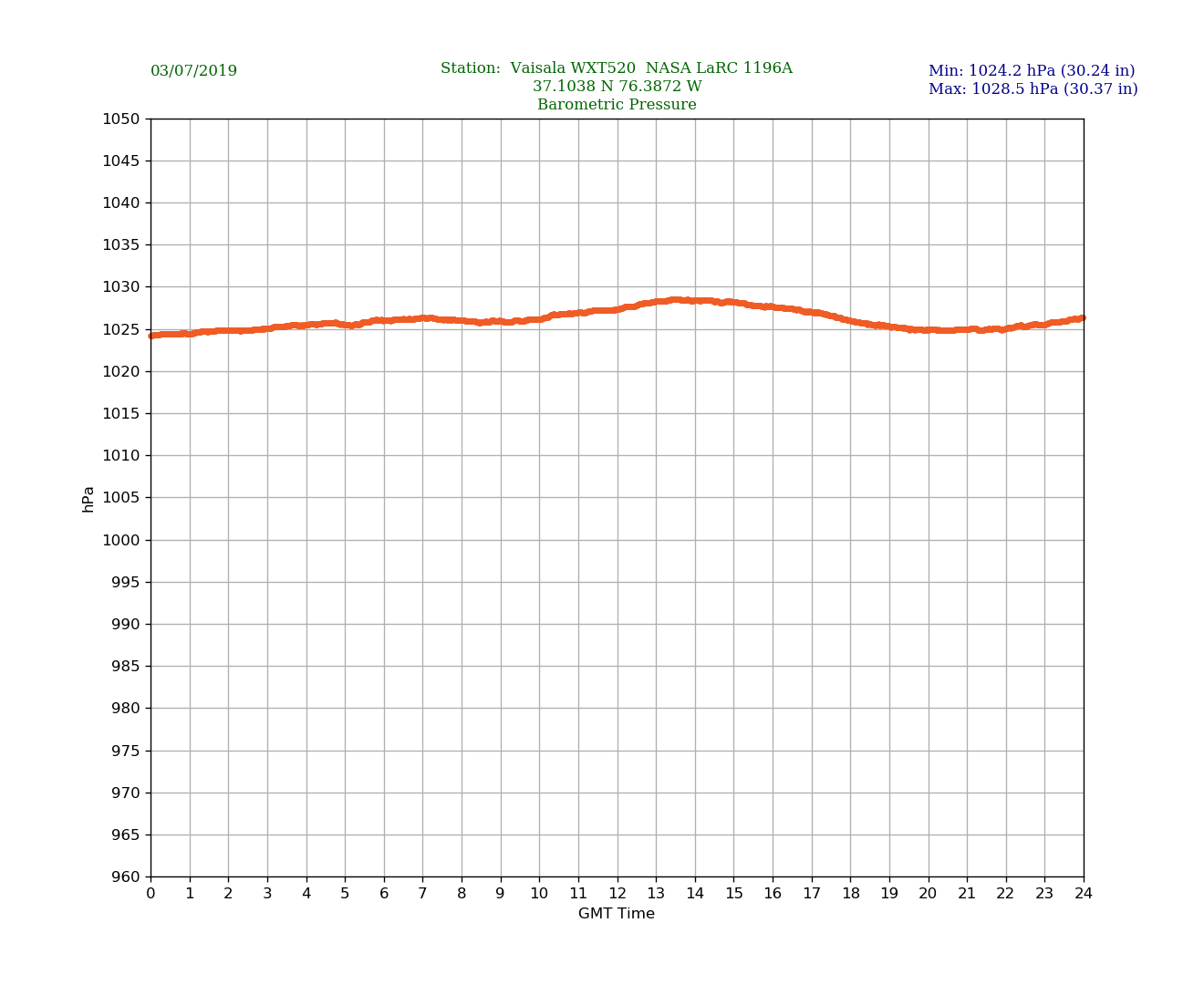Click the 12 hour x-axis tick label
Viewport: 1204px width, 985px height.
coord(617,894)
